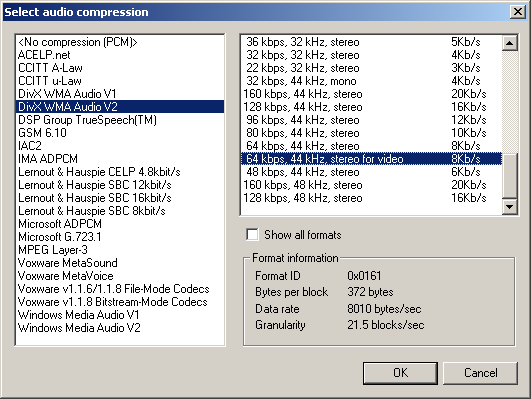The height and width of the screenshot is (399, 531).
Task: Select the IAC2 codec
Action: 120,146
